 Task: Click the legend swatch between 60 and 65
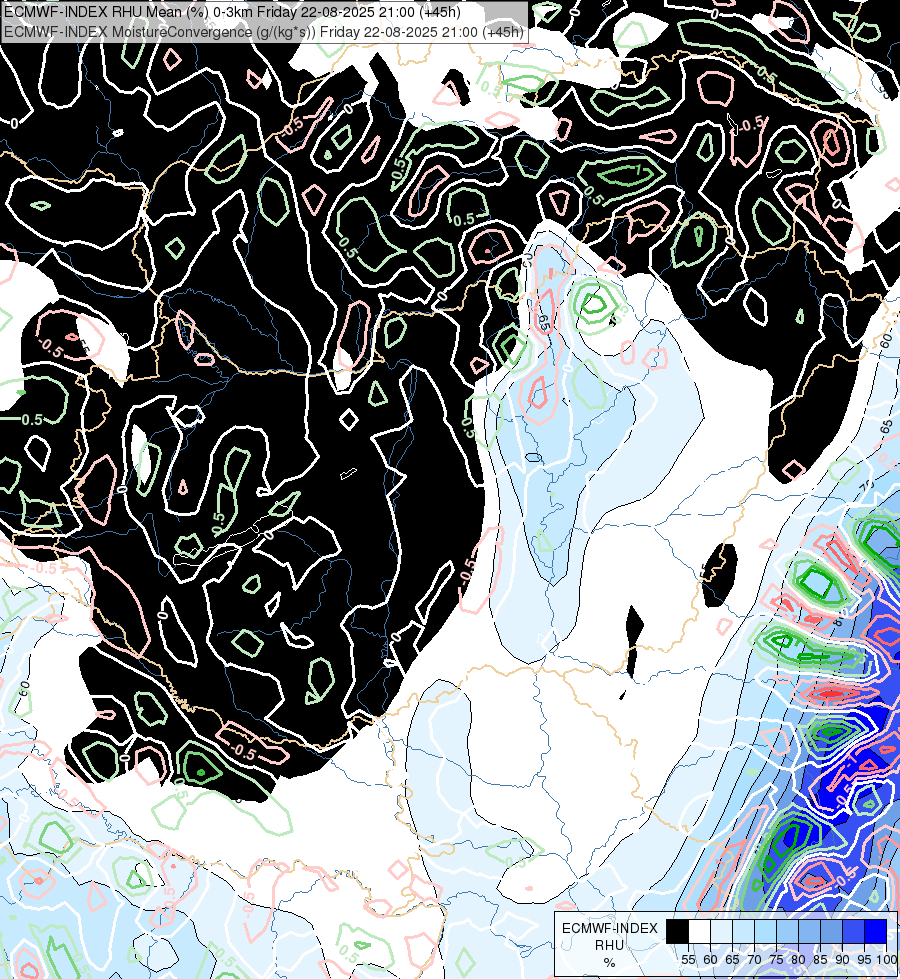pyautogui.click(x=721, y=931)
